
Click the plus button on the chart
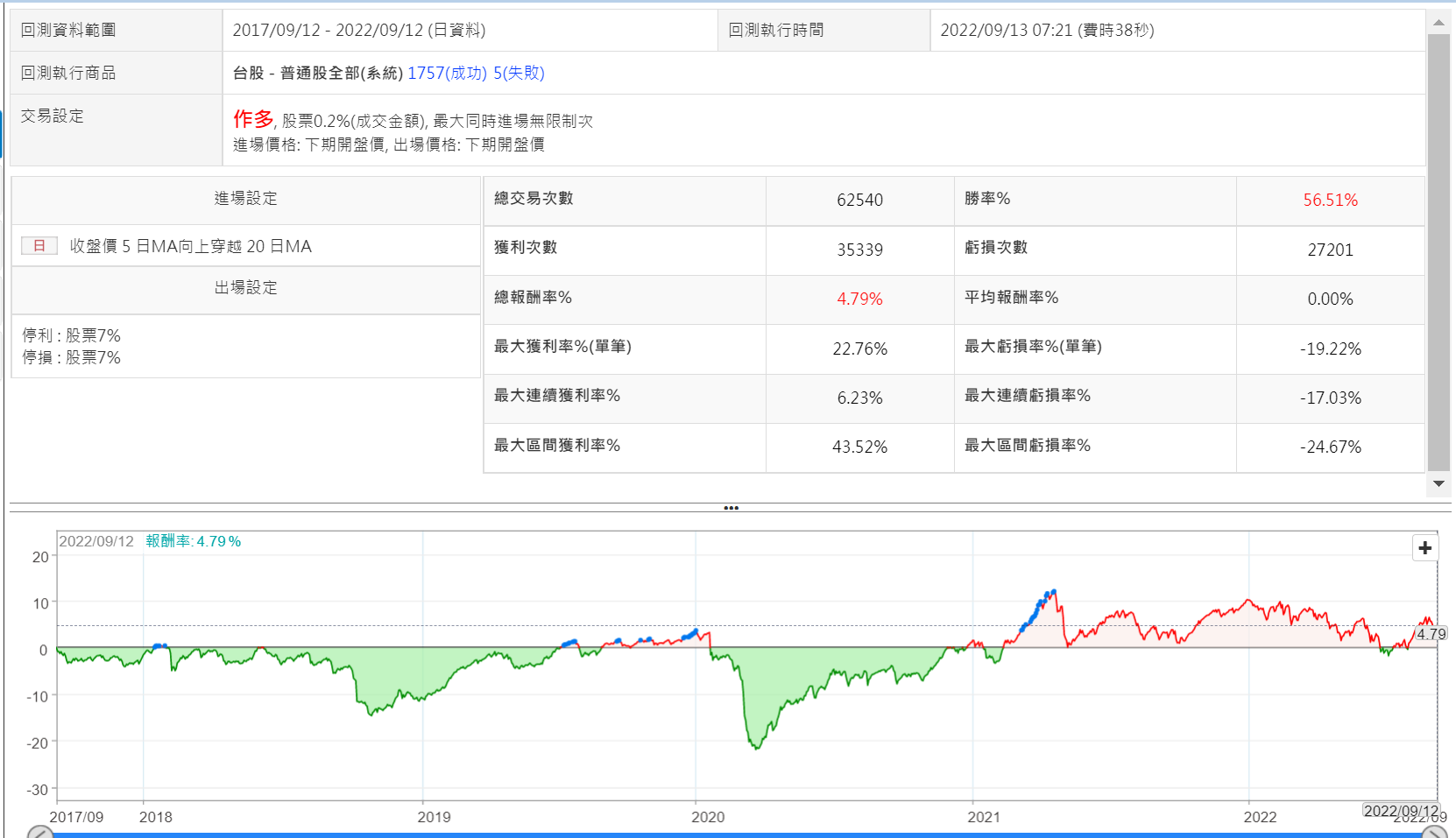(1425, 548)
